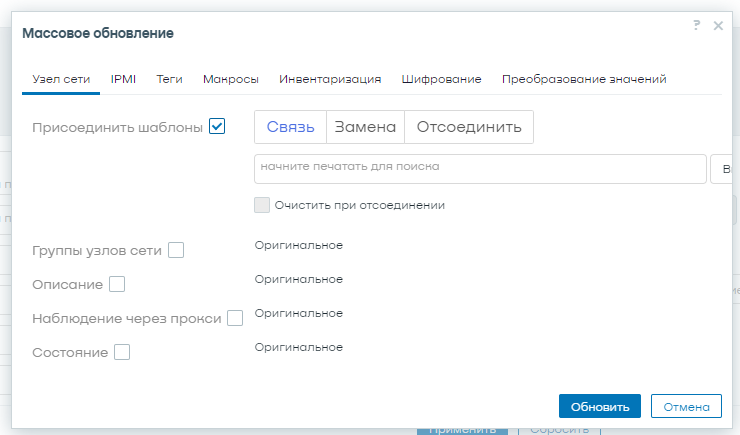Image resolution: width=740 pixels, height=435 pixels.
Task: Click the Отмена button
Action: tap(686, 406)
